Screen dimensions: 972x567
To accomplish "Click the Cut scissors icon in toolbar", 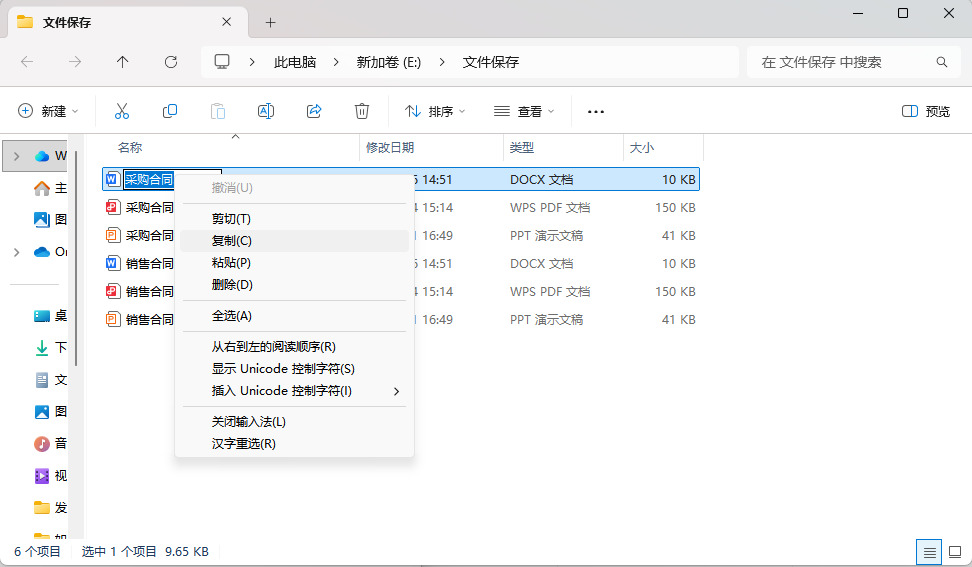I will click(x=122, y=111).
